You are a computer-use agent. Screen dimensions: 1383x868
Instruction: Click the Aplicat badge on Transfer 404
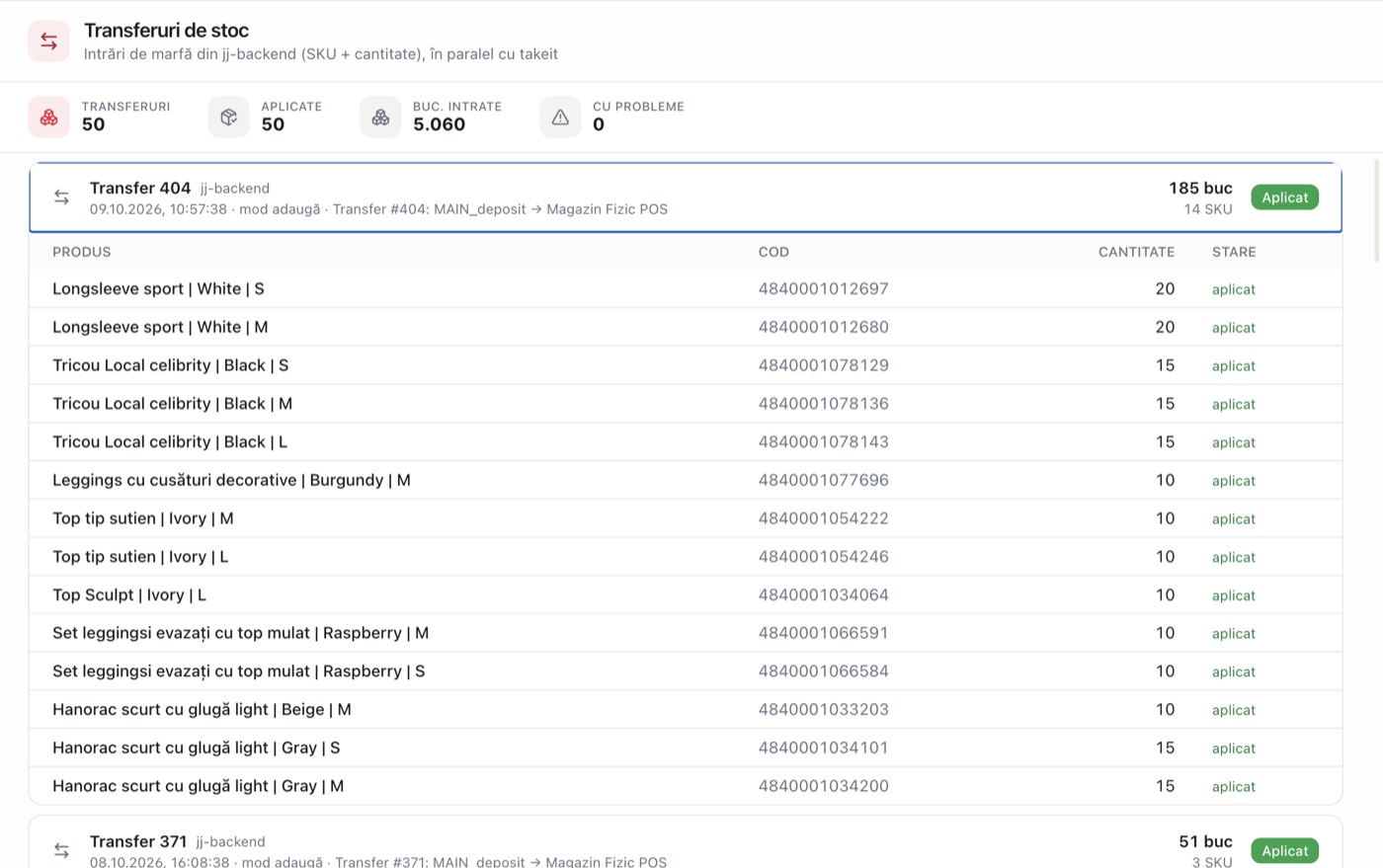point(1284,197)
